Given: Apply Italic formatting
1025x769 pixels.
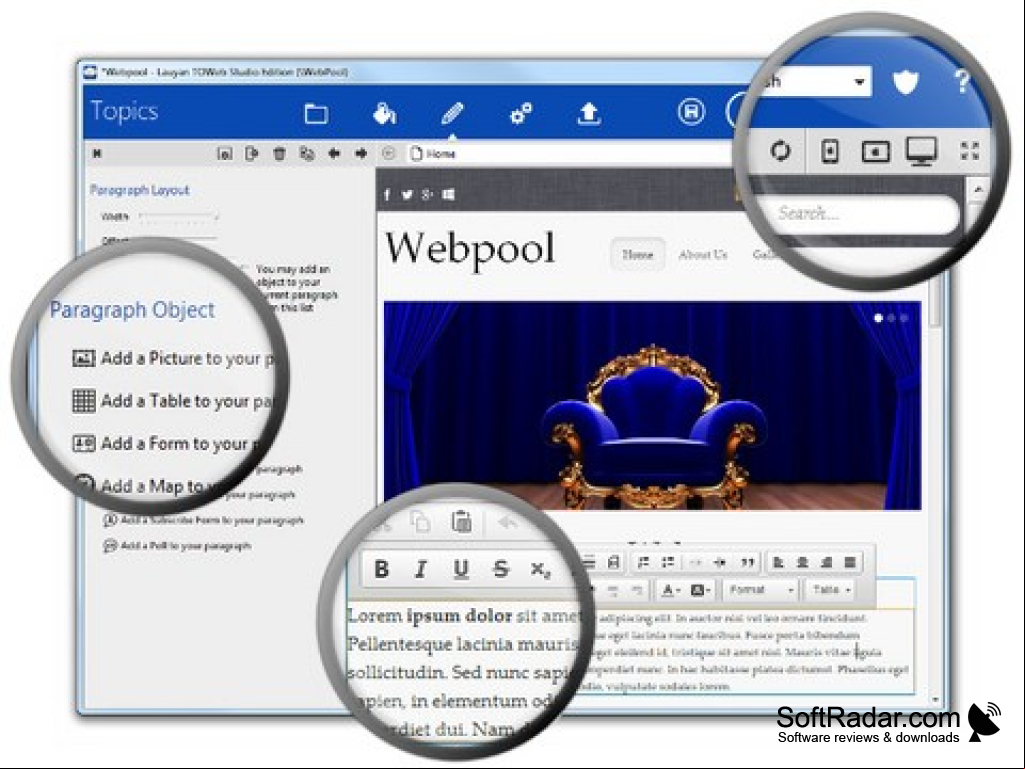Looking at the screenshot, I should 421,569.
